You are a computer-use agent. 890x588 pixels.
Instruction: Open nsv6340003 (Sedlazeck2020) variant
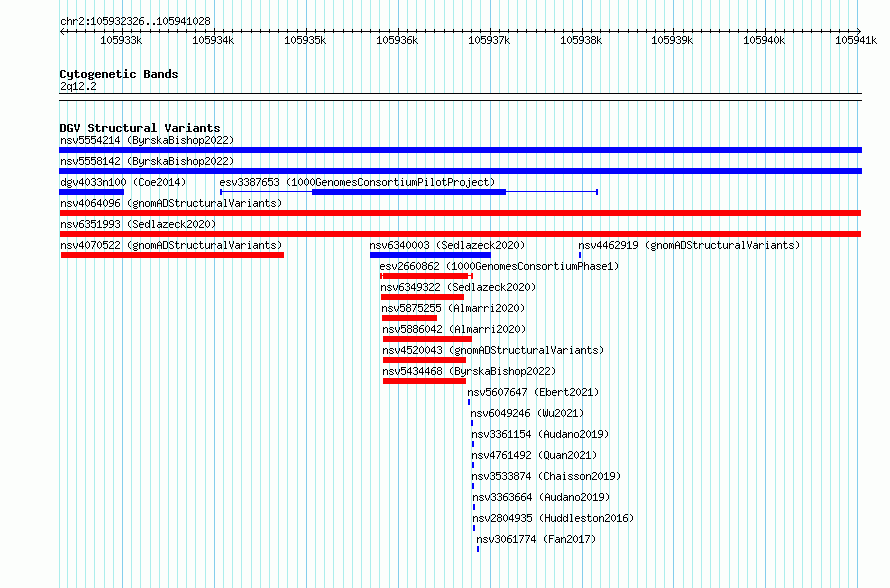coord(447,245)
